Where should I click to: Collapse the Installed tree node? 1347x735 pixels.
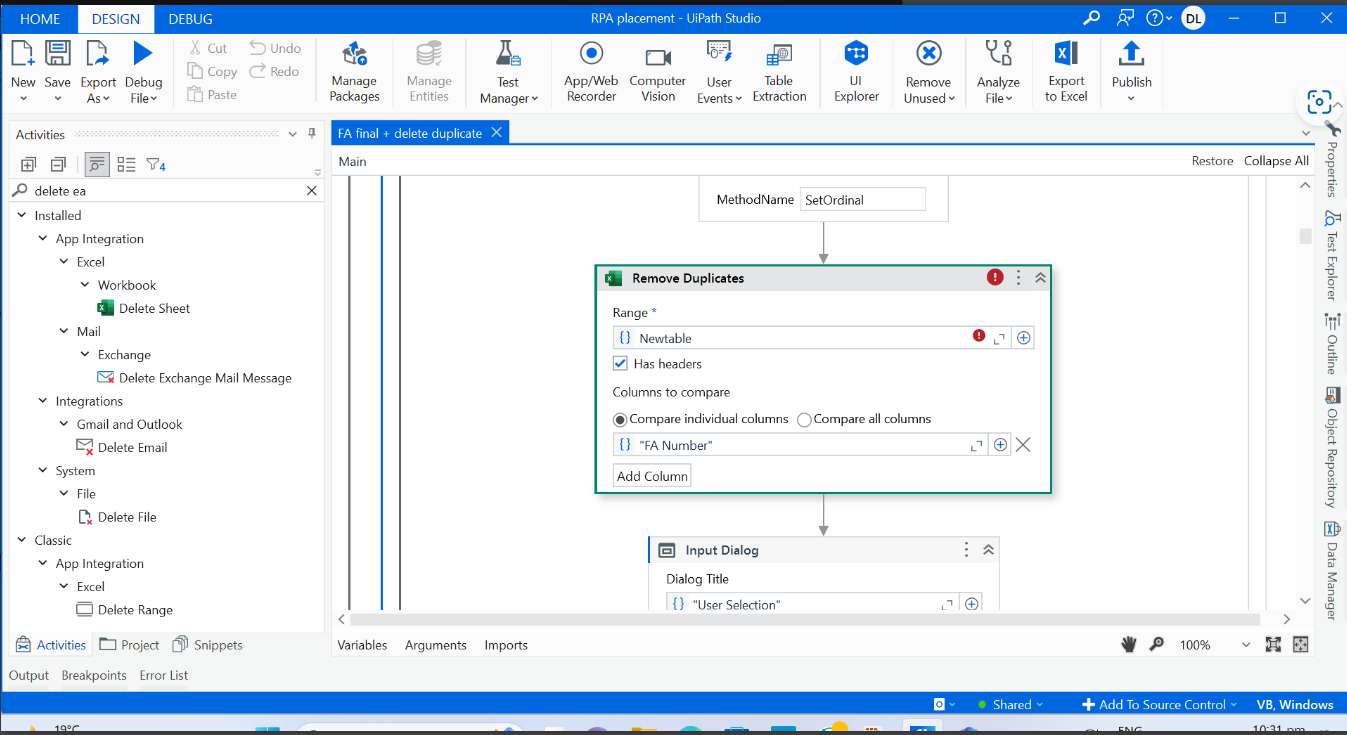22,215
